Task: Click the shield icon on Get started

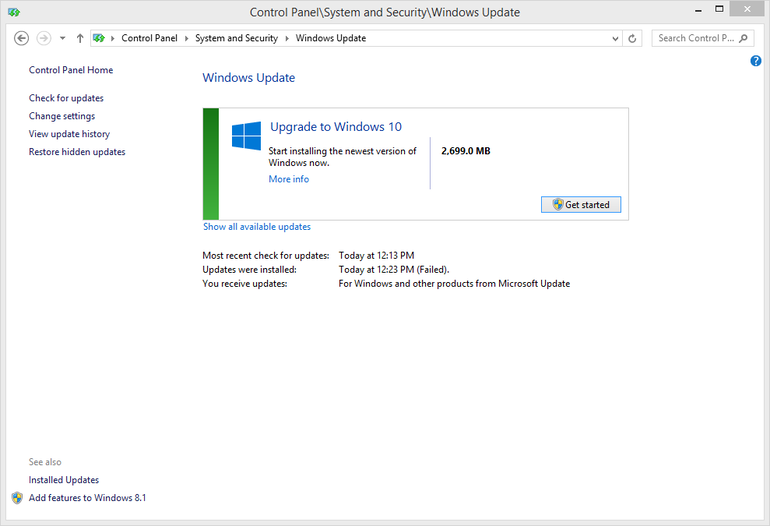Action: coord(558,205)
